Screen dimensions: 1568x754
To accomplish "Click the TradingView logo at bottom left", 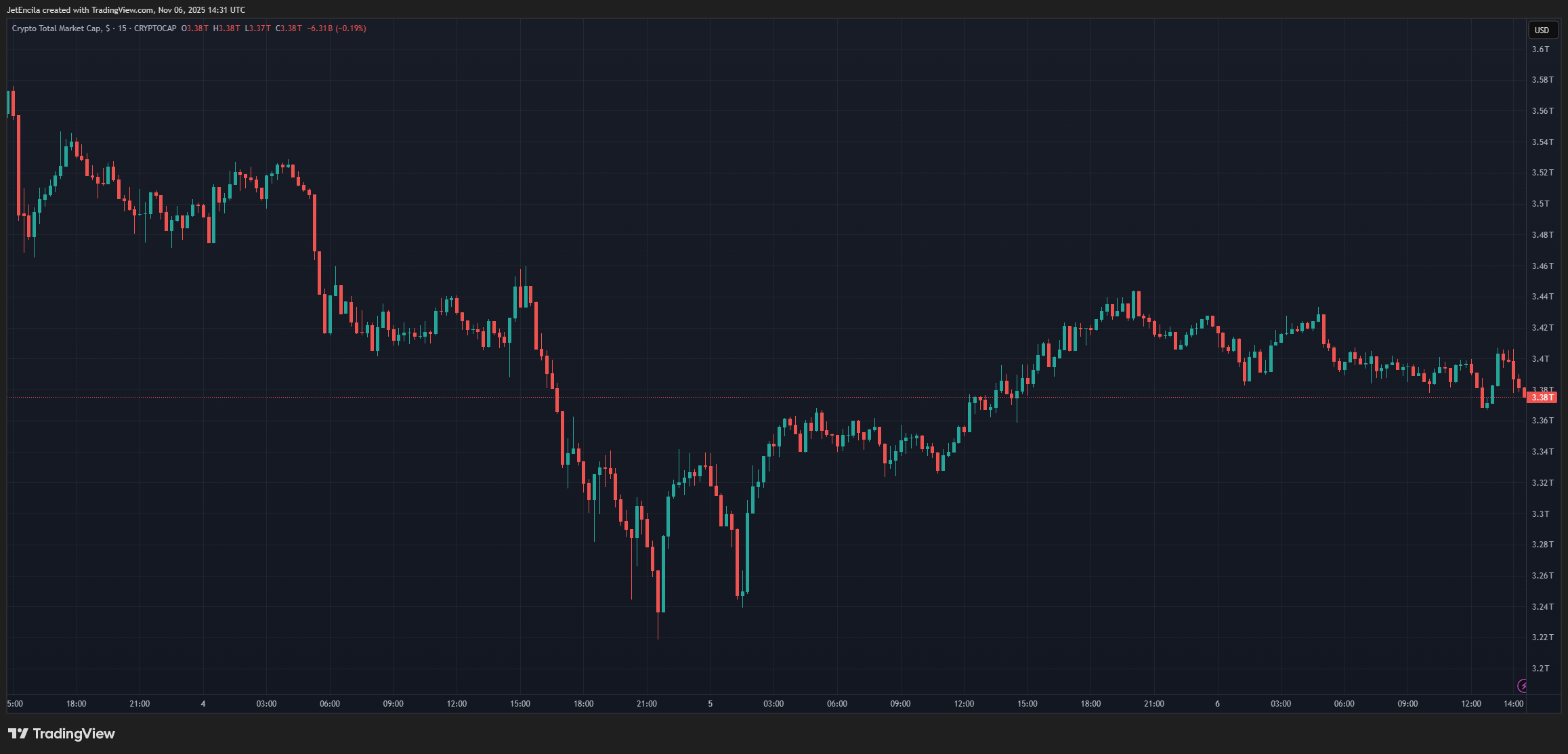I will tap(18, 734).
